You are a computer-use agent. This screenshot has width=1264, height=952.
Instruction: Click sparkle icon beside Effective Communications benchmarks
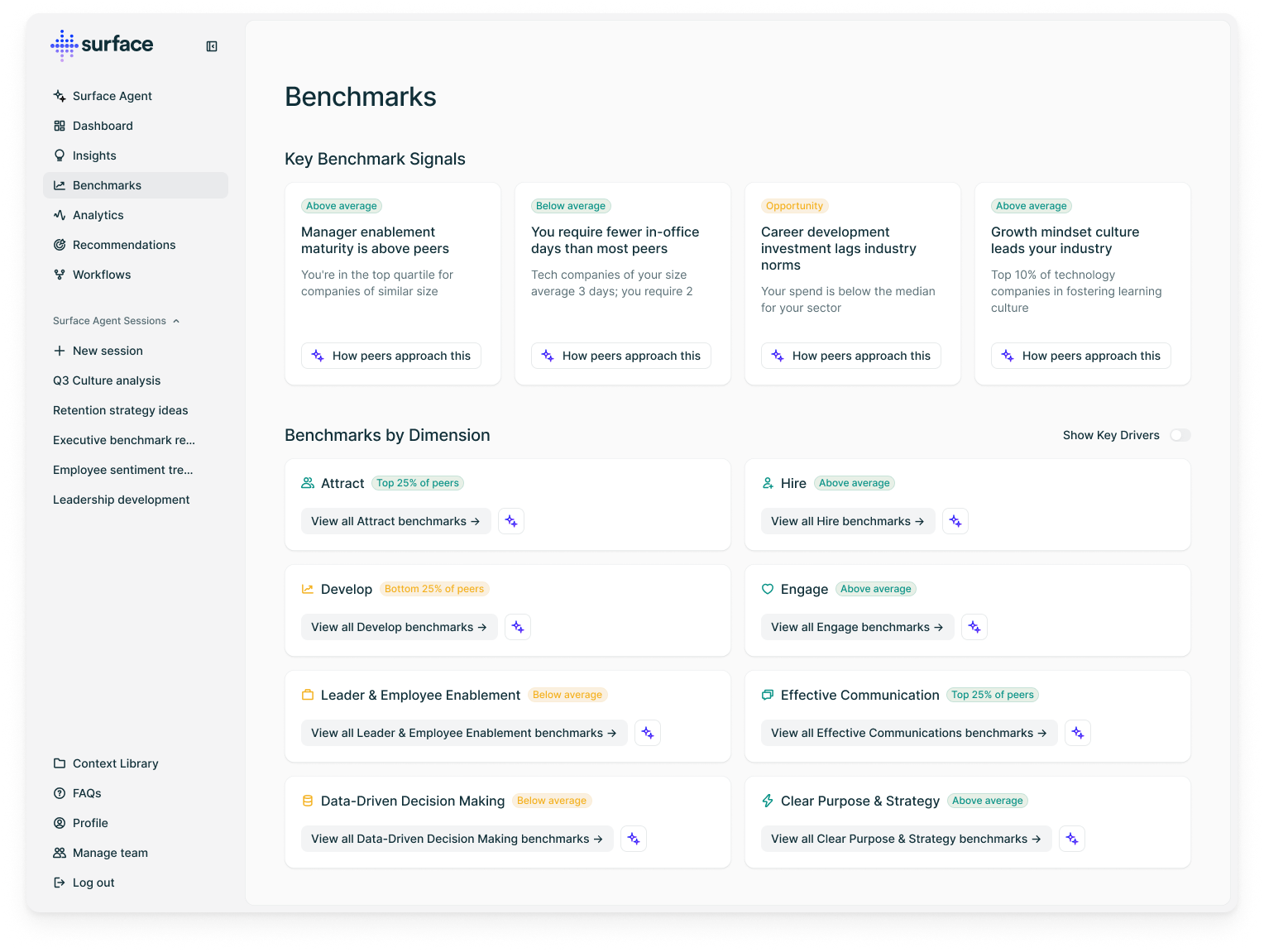[x=1078, y=733]
